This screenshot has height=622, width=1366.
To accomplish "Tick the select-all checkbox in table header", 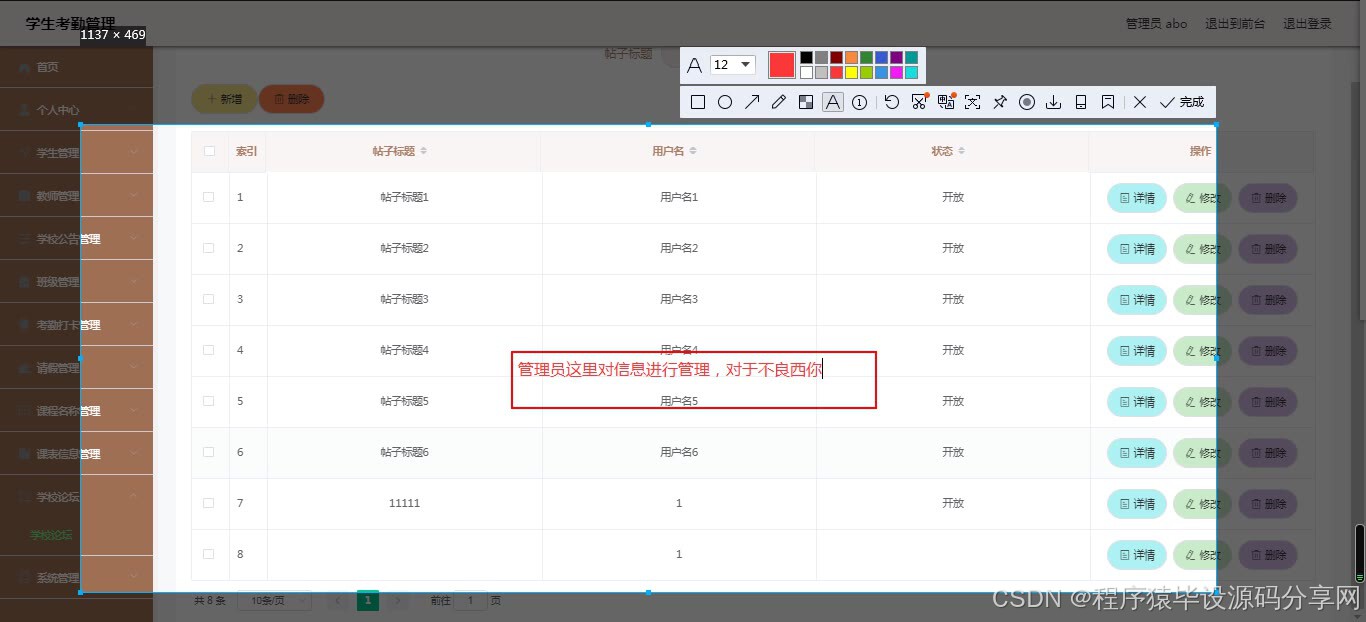I will [209, 151].
